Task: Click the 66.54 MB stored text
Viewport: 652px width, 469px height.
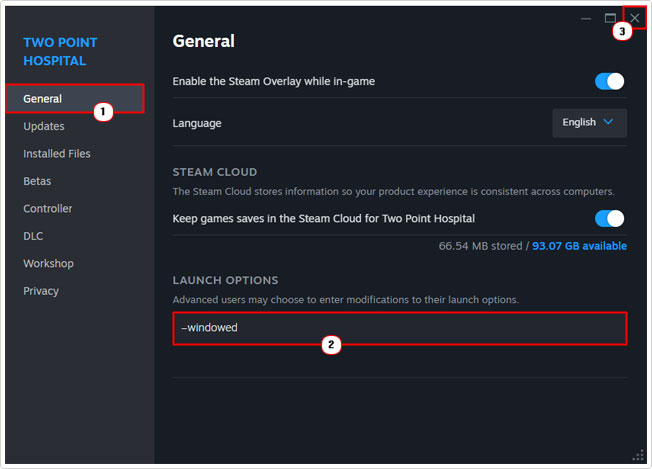Action: tap(480, 246)
